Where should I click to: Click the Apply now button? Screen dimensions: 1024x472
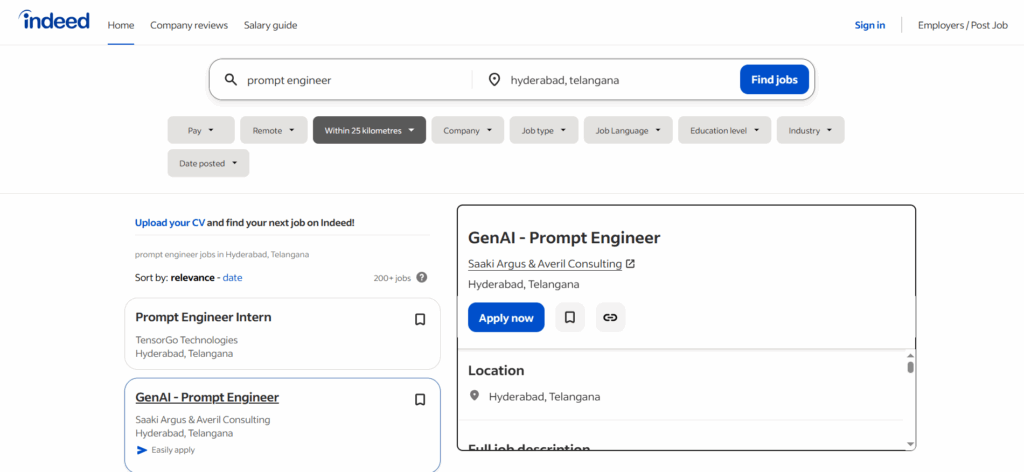[506, 318]
